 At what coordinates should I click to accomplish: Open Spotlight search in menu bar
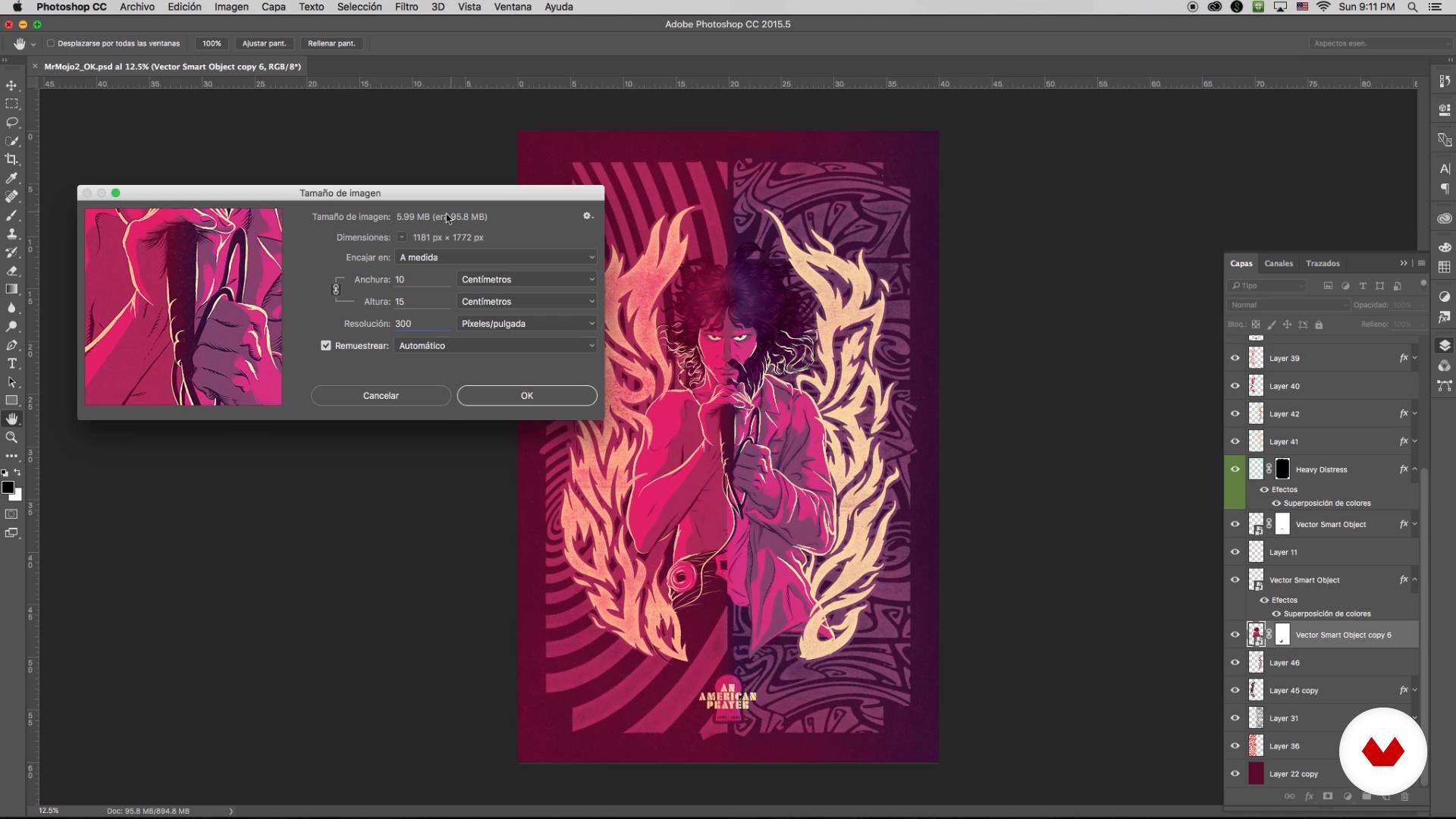pyautogui.click(x=1412, y=7)
